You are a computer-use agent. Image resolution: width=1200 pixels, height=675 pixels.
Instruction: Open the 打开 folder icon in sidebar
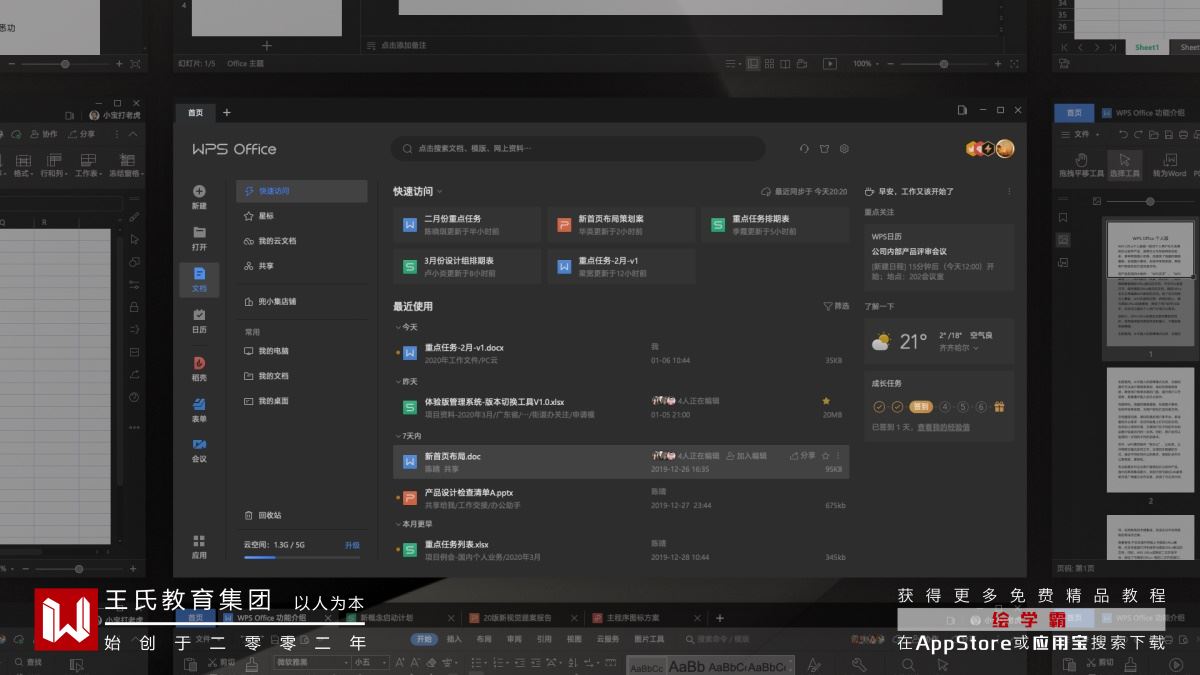pos(199,232)
